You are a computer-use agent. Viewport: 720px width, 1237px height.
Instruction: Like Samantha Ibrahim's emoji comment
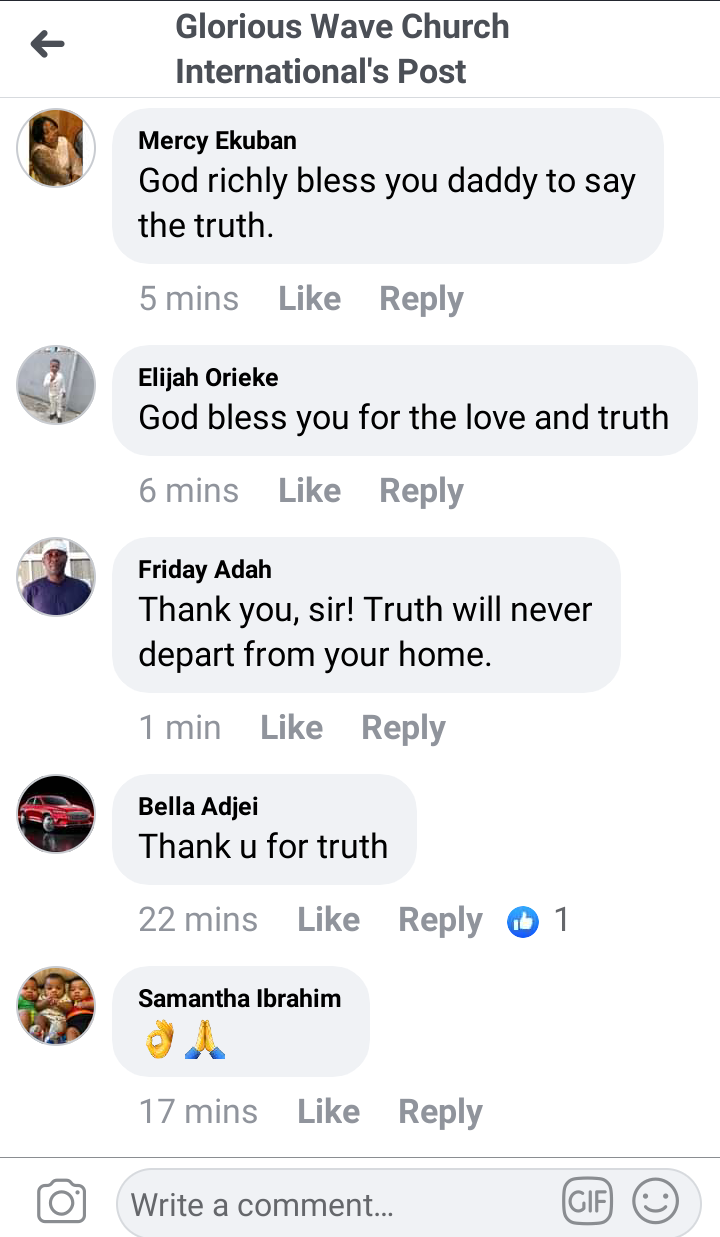click(328, 1112)
